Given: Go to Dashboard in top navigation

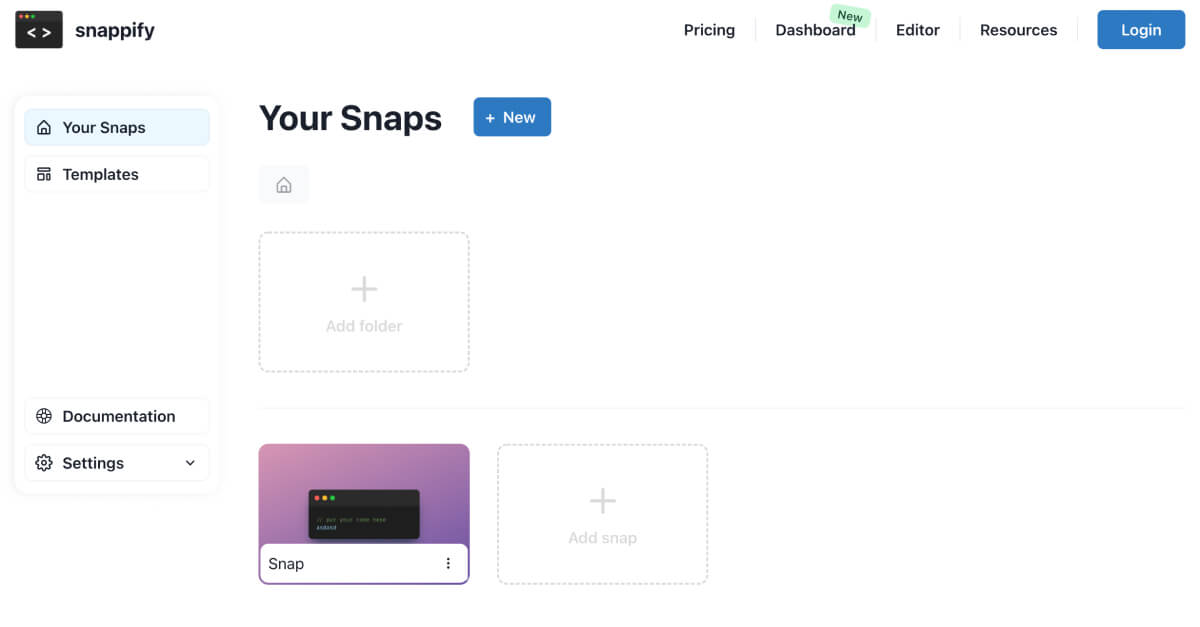Looking at the screenshot, I should 815,30.
